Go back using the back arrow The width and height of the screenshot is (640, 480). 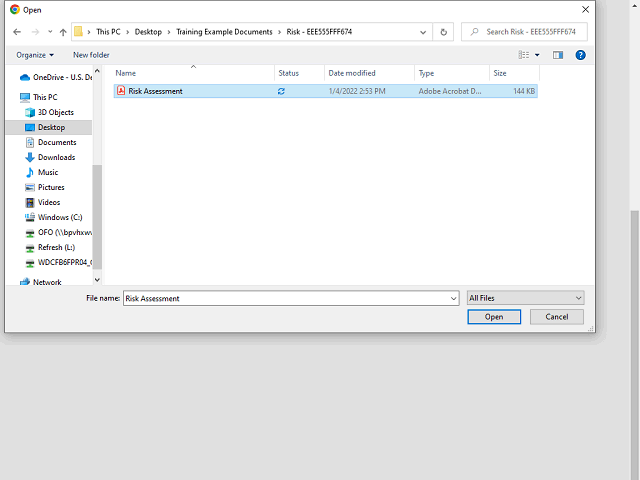(17, 32)
